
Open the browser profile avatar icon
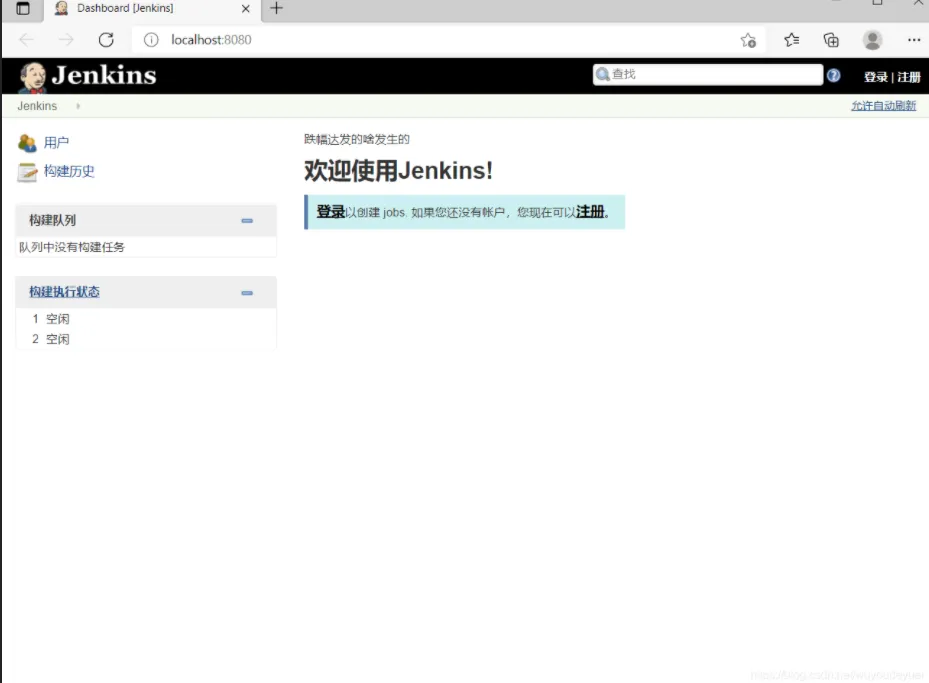click(872, 40)
